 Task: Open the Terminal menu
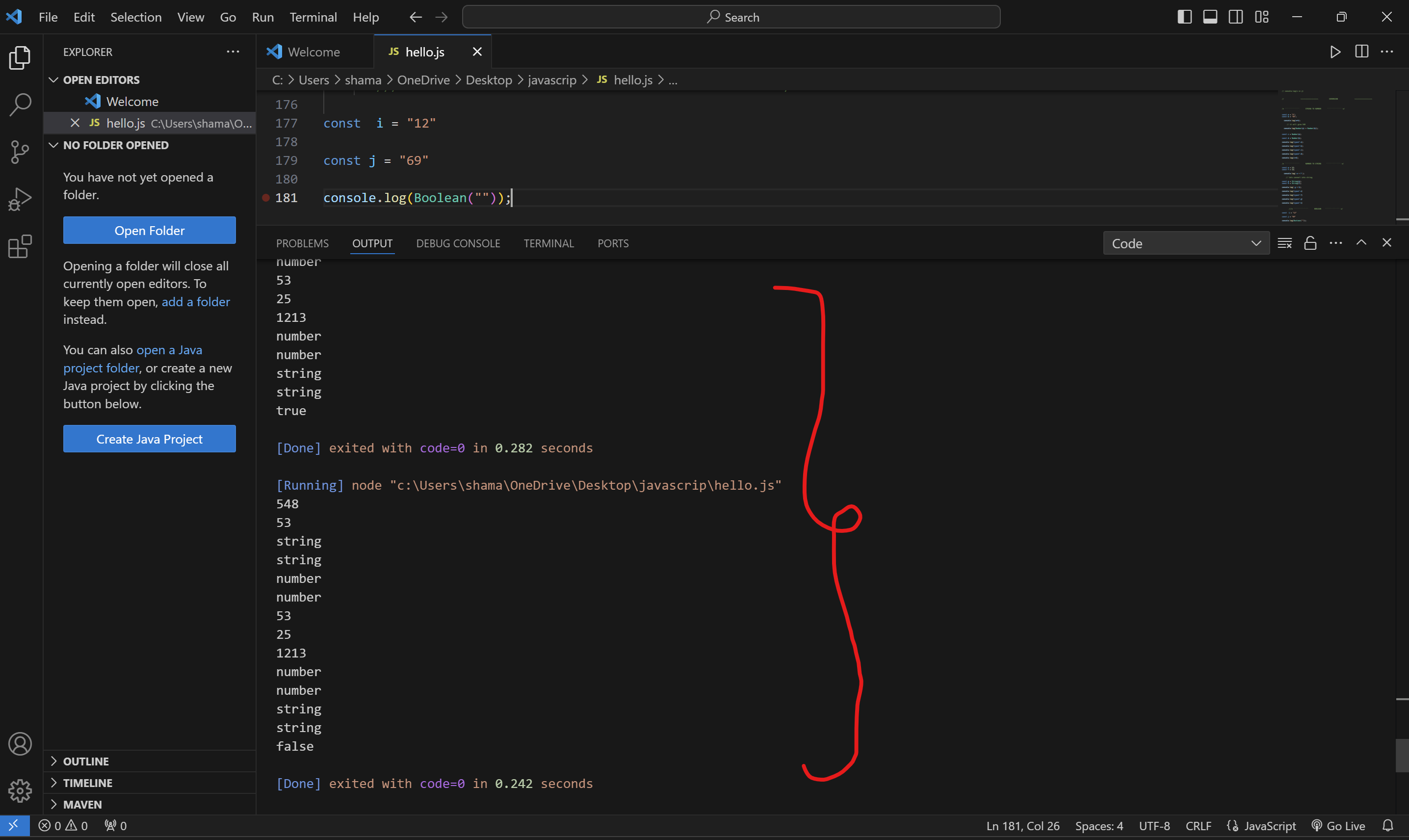(x=313, y=17)
